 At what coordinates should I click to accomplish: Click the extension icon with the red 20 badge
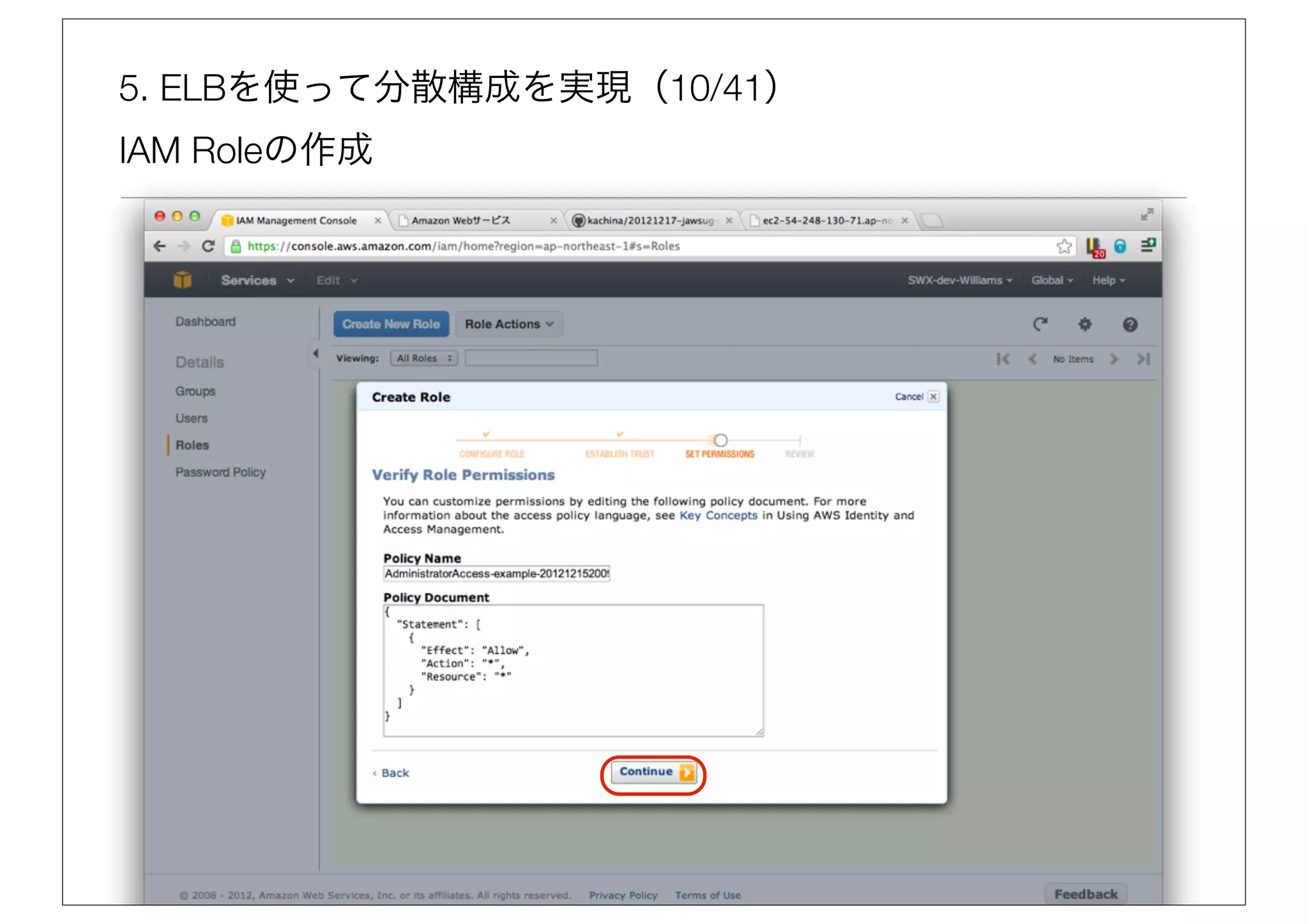click(1096, 248)
